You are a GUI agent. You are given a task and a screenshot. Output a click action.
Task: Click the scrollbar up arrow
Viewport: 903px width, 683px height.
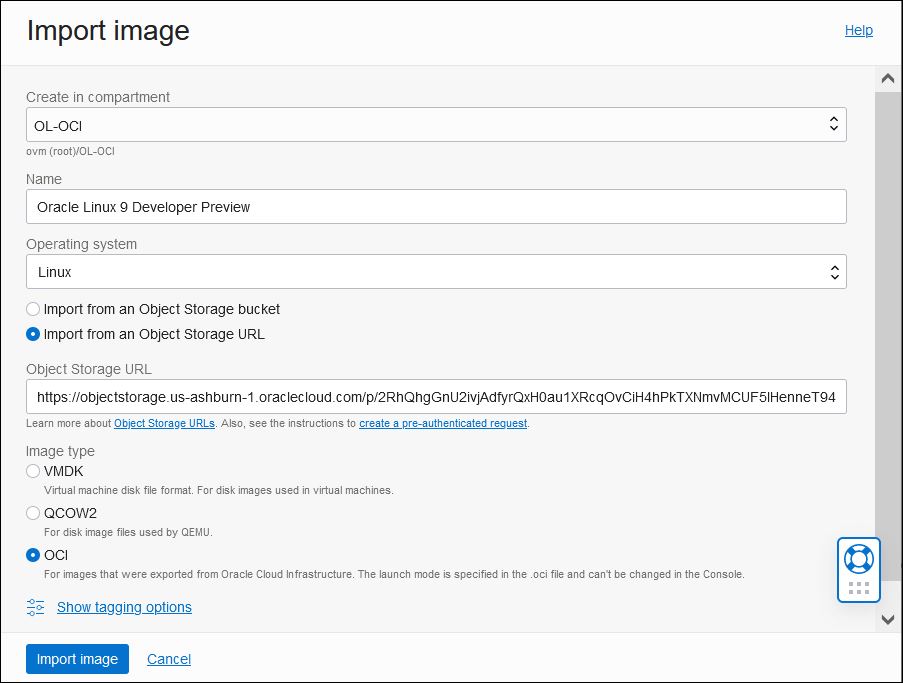click(x=887, y=77)
